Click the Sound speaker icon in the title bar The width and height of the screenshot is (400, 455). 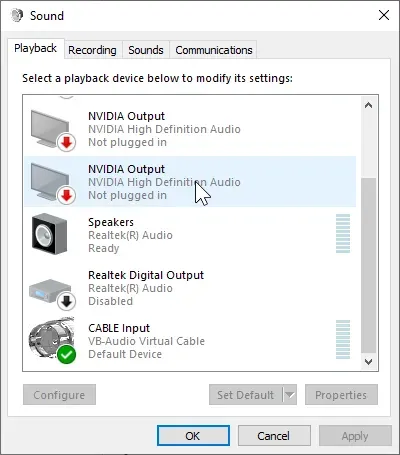(x=17, y=15)
